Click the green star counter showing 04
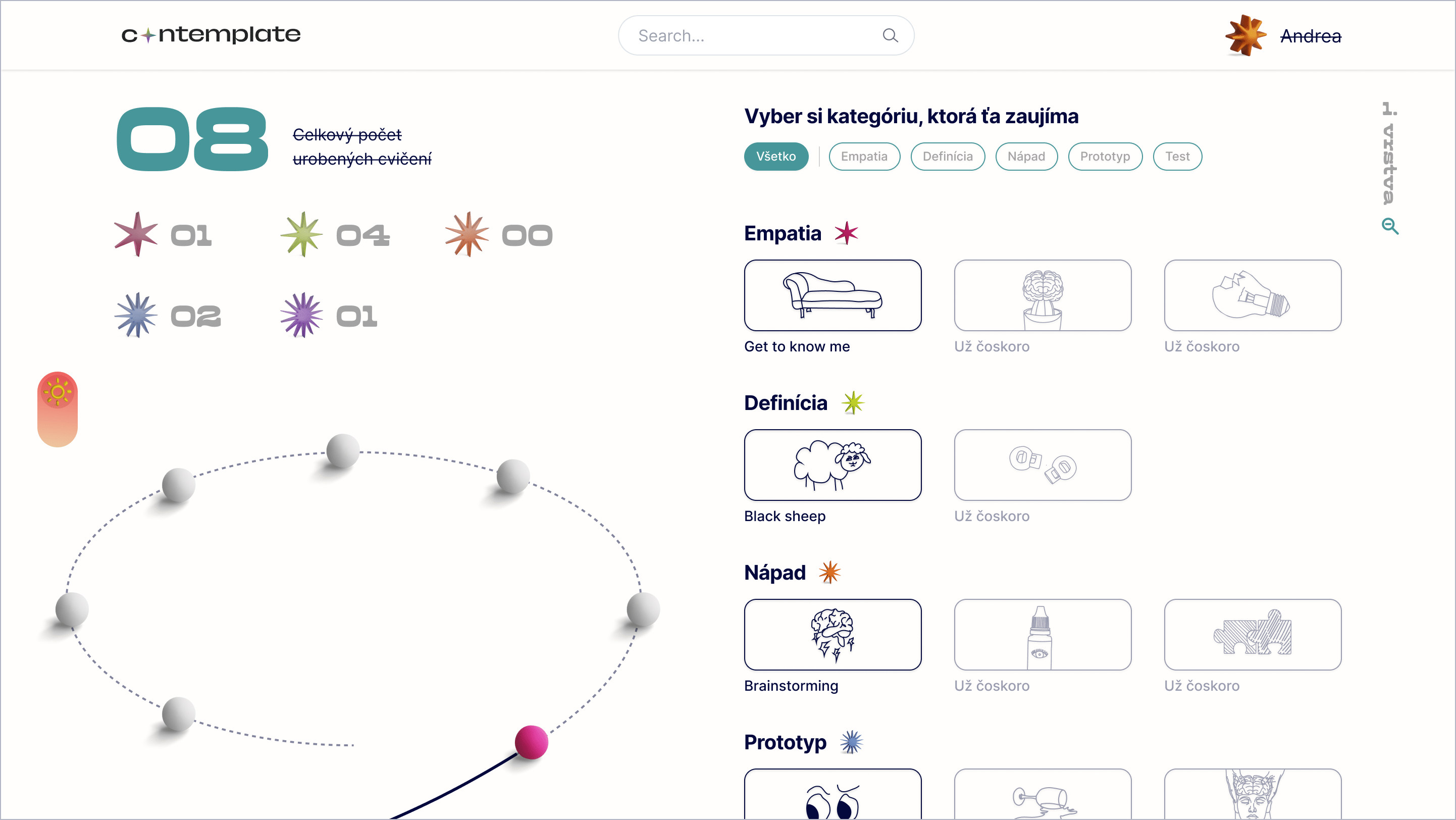Viewport: 1456px width, 820px height. click(x=302, y=234)
